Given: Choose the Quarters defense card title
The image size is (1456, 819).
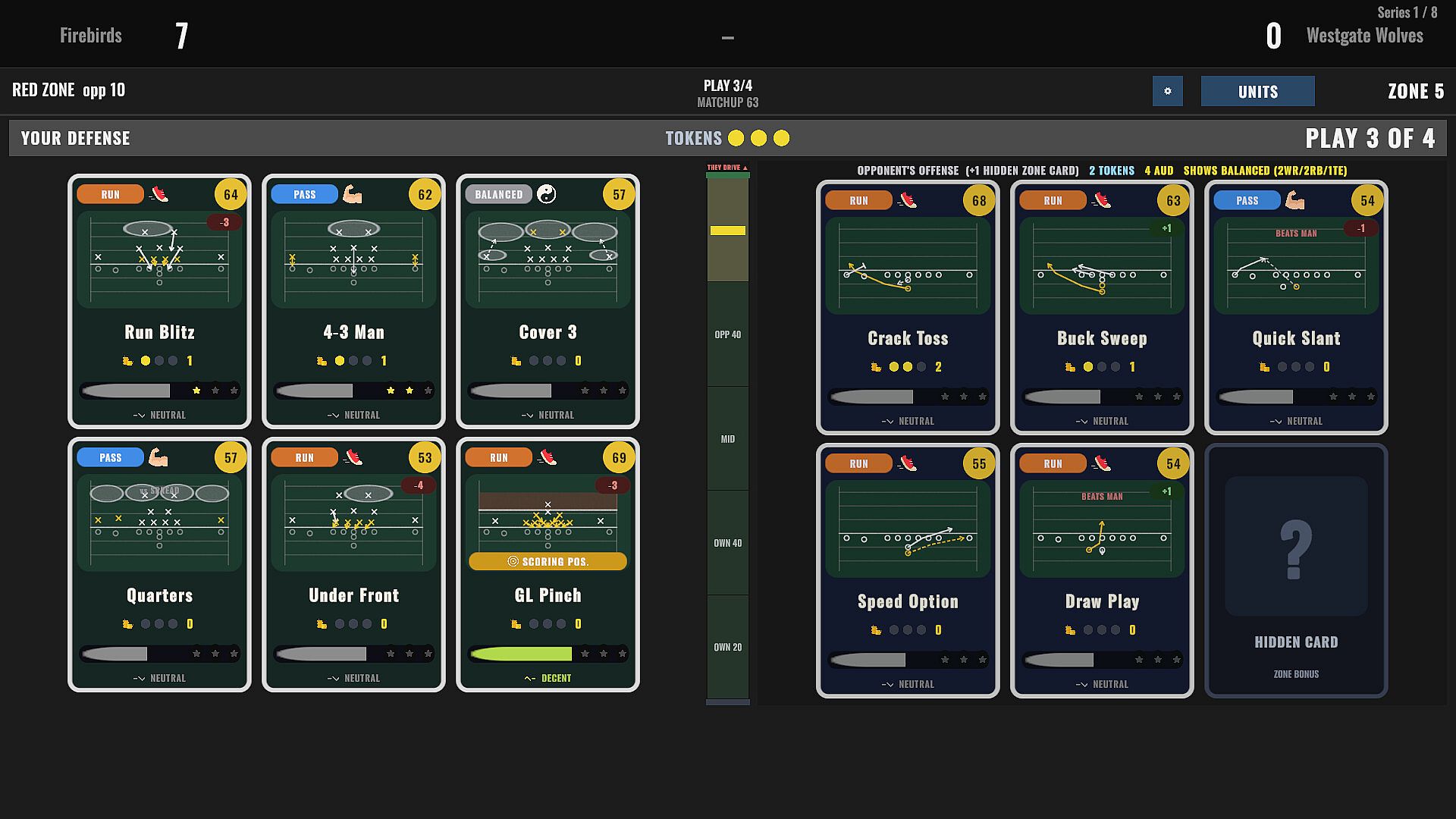Looking at the screenshot, I should 159,595.
